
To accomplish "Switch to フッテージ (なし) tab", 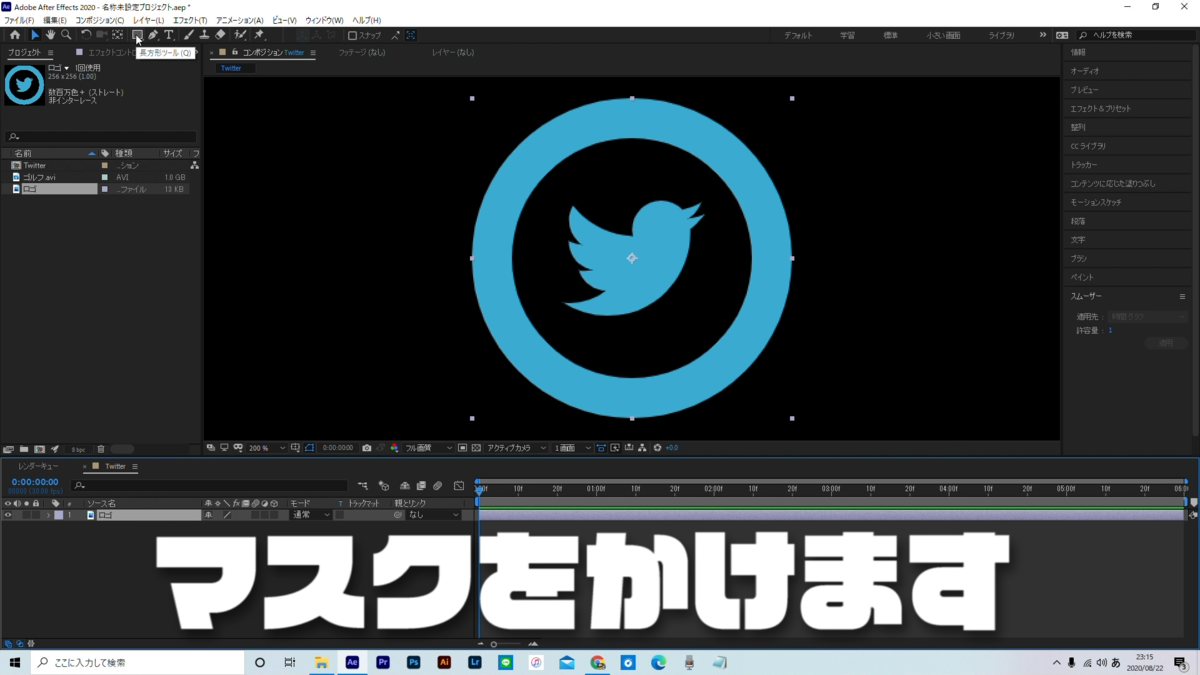I will point(361,52).
